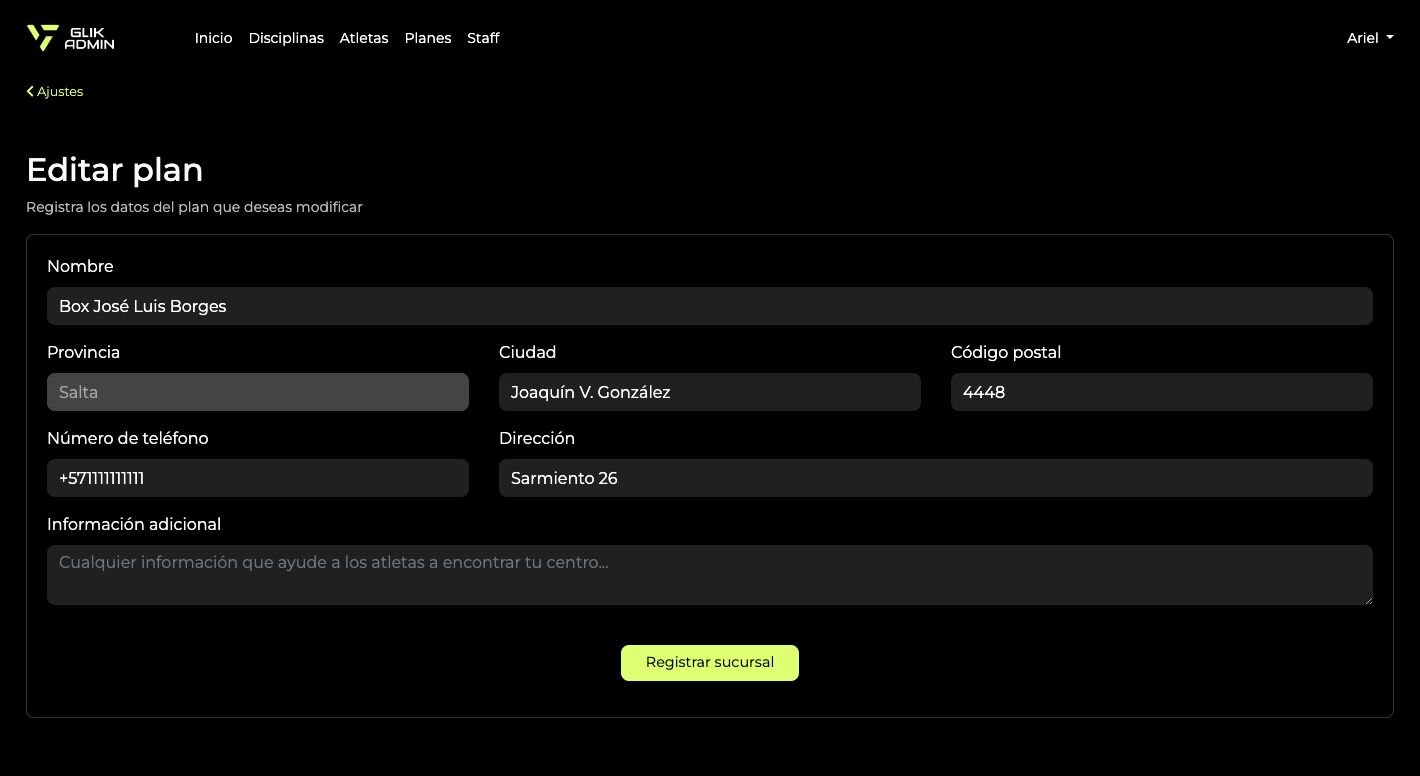
Task: Click the Glik Admin logo
Action: (70, 38)
